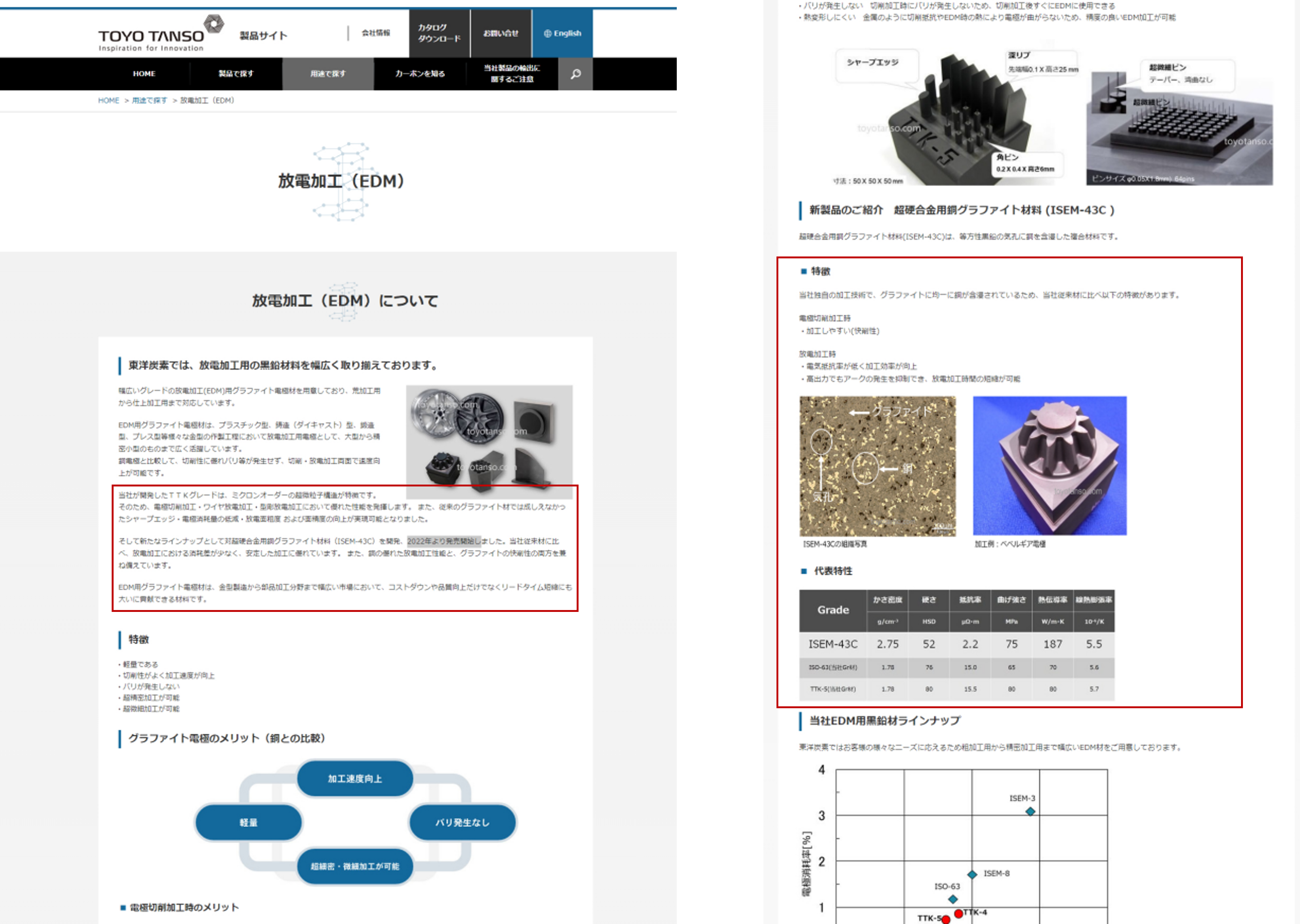Click the 2.75 density value in table
The height and width of the screenshot is (924, 1300).
click(888, 644)
